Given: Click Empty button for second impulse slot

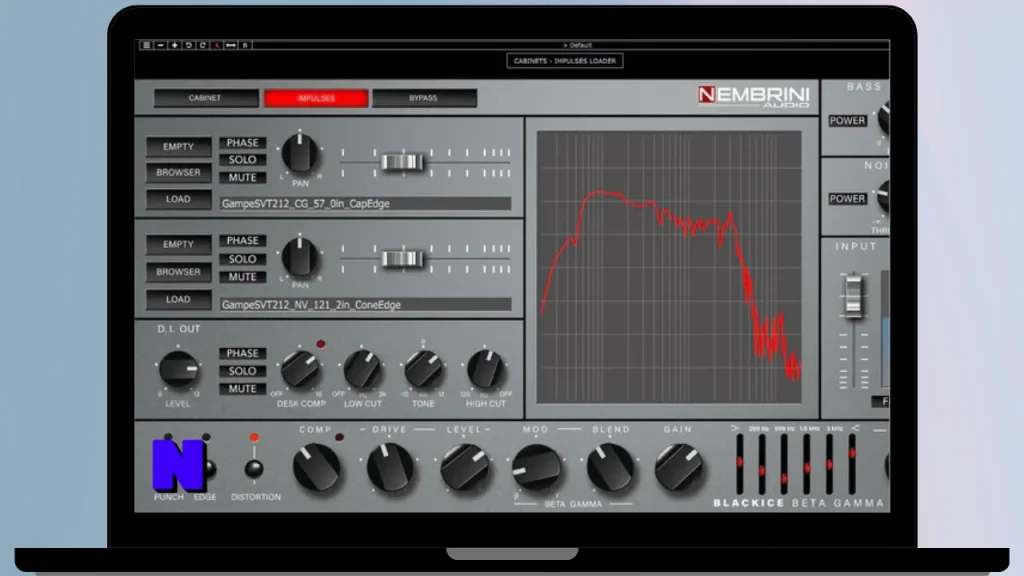Looking at the screenshot, I should [x=178, y=244].
